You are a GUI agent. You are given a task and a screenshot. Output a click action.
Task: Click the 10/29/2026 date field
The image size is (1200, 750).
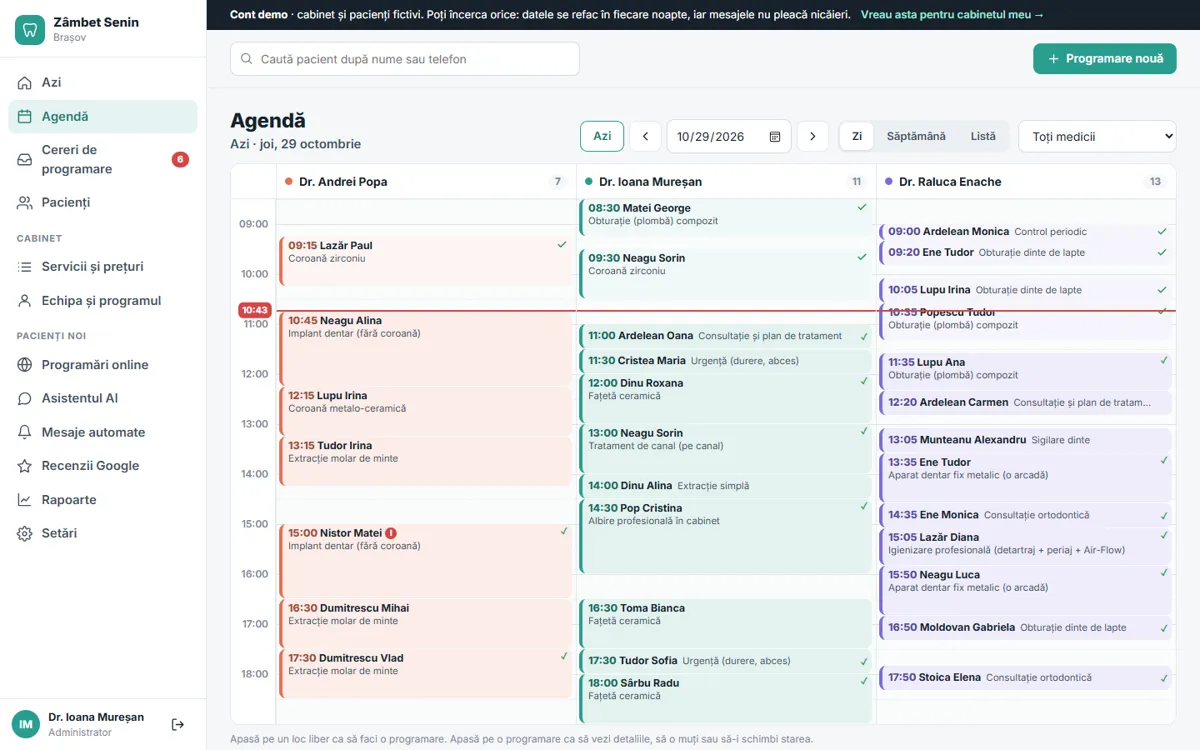(x=729, y=137)
